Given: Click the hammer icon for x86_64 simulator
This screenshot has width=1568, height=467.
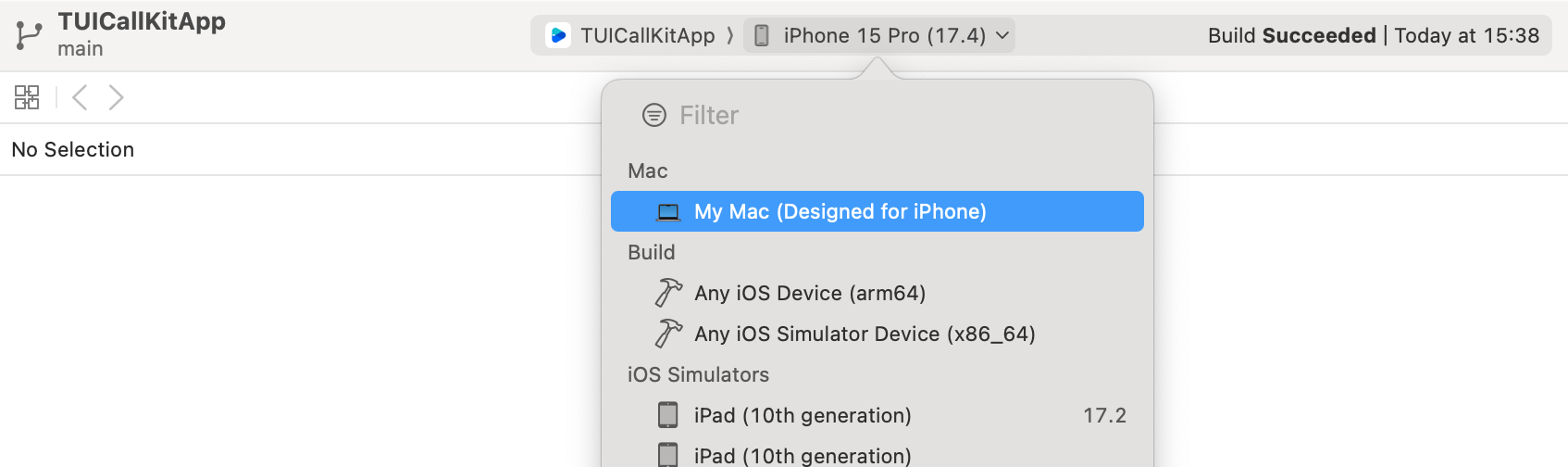Looking at the screenshot, I should (668, 334).
